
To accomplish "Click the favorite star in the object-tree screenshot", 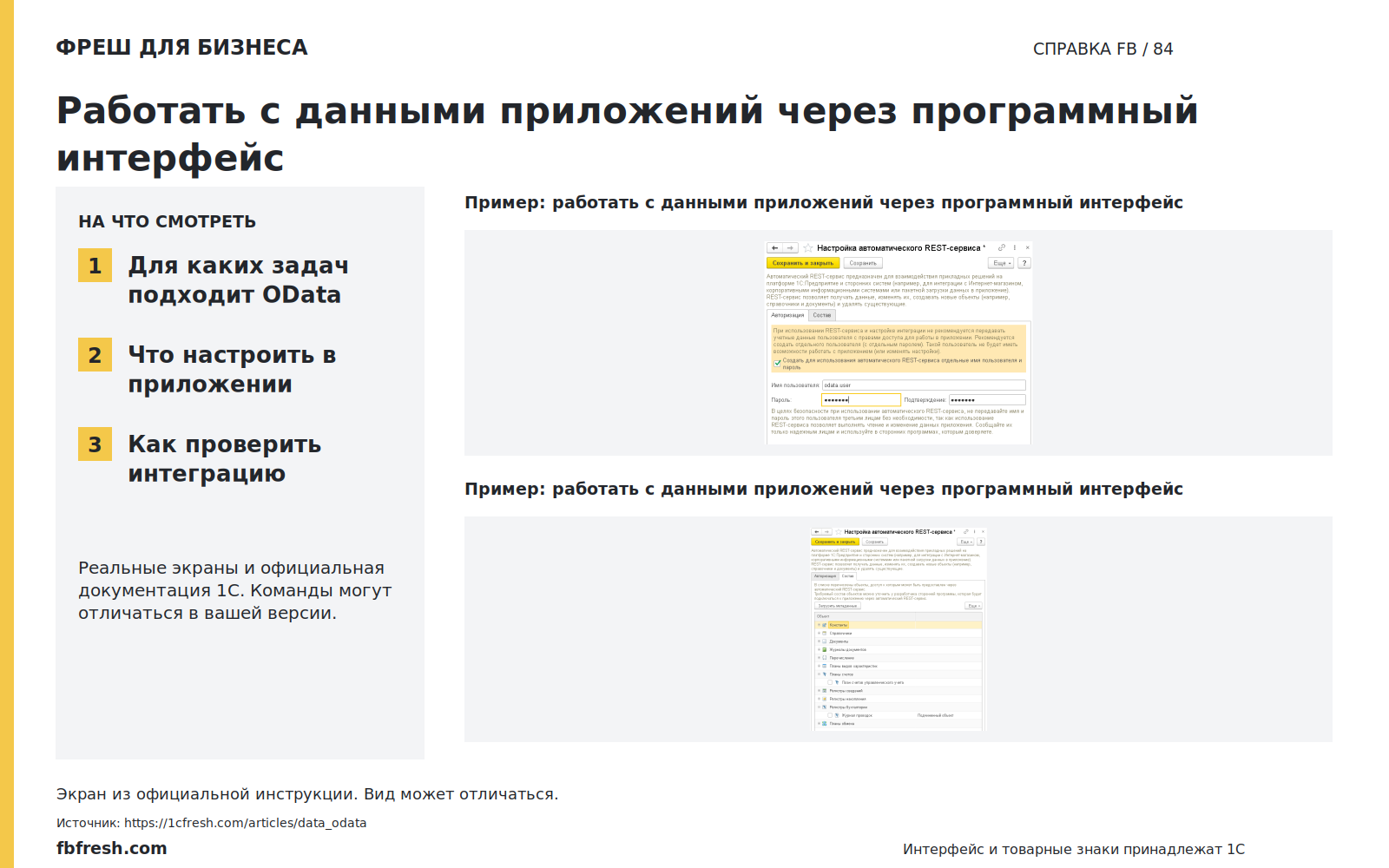I will (839, 532).
